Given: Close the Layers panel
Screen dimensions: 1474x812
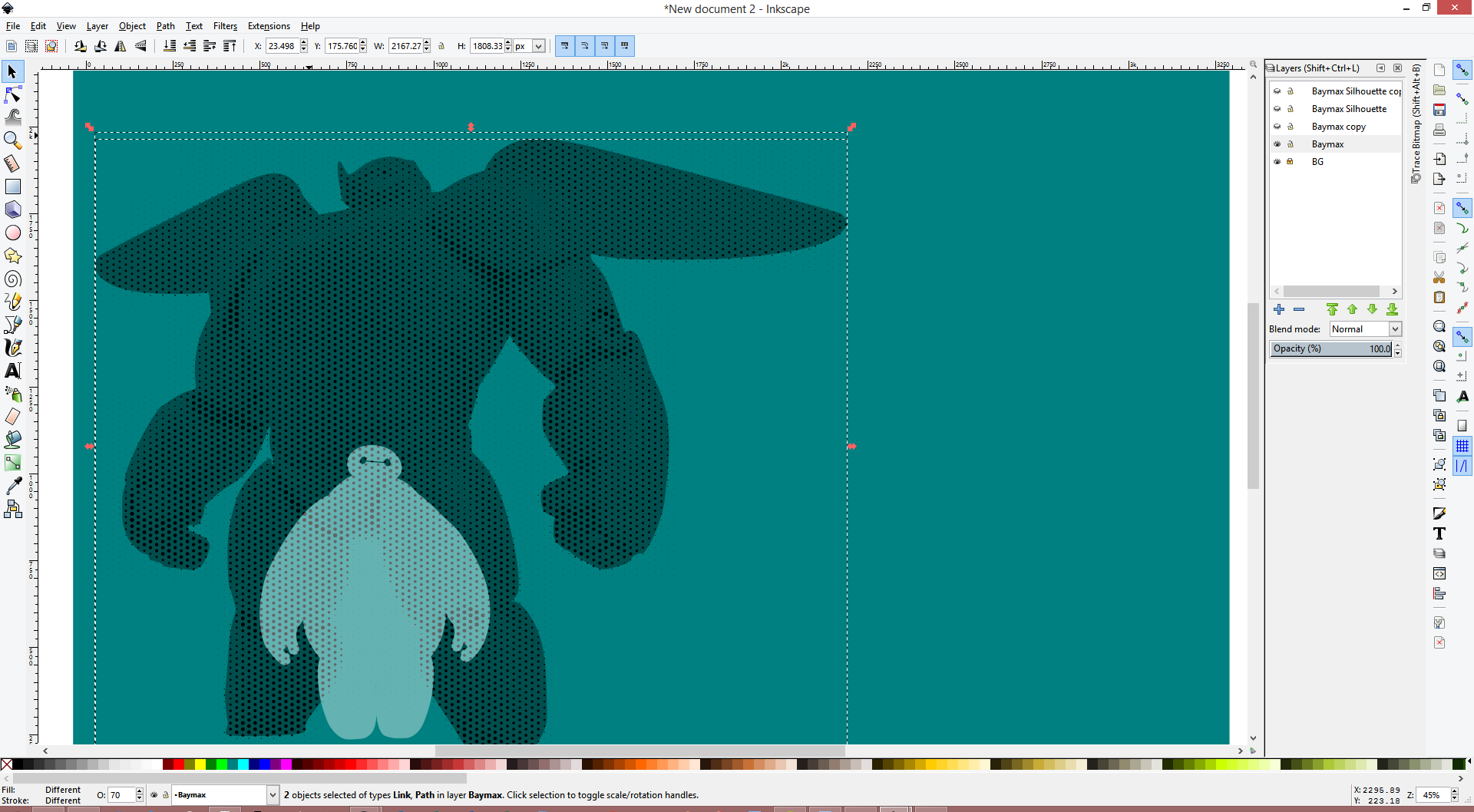Looking at the screenshot, I should [x=1398, y=68].
